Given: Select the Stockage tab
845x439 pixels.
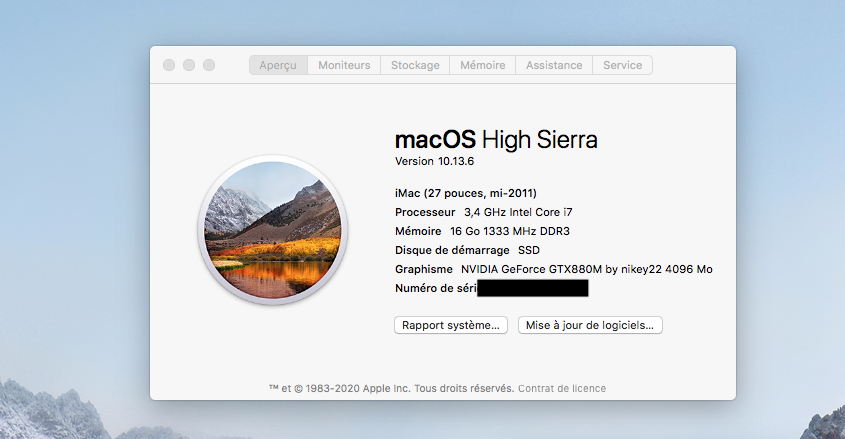Looking at the screenshot, I should [415, 65].
